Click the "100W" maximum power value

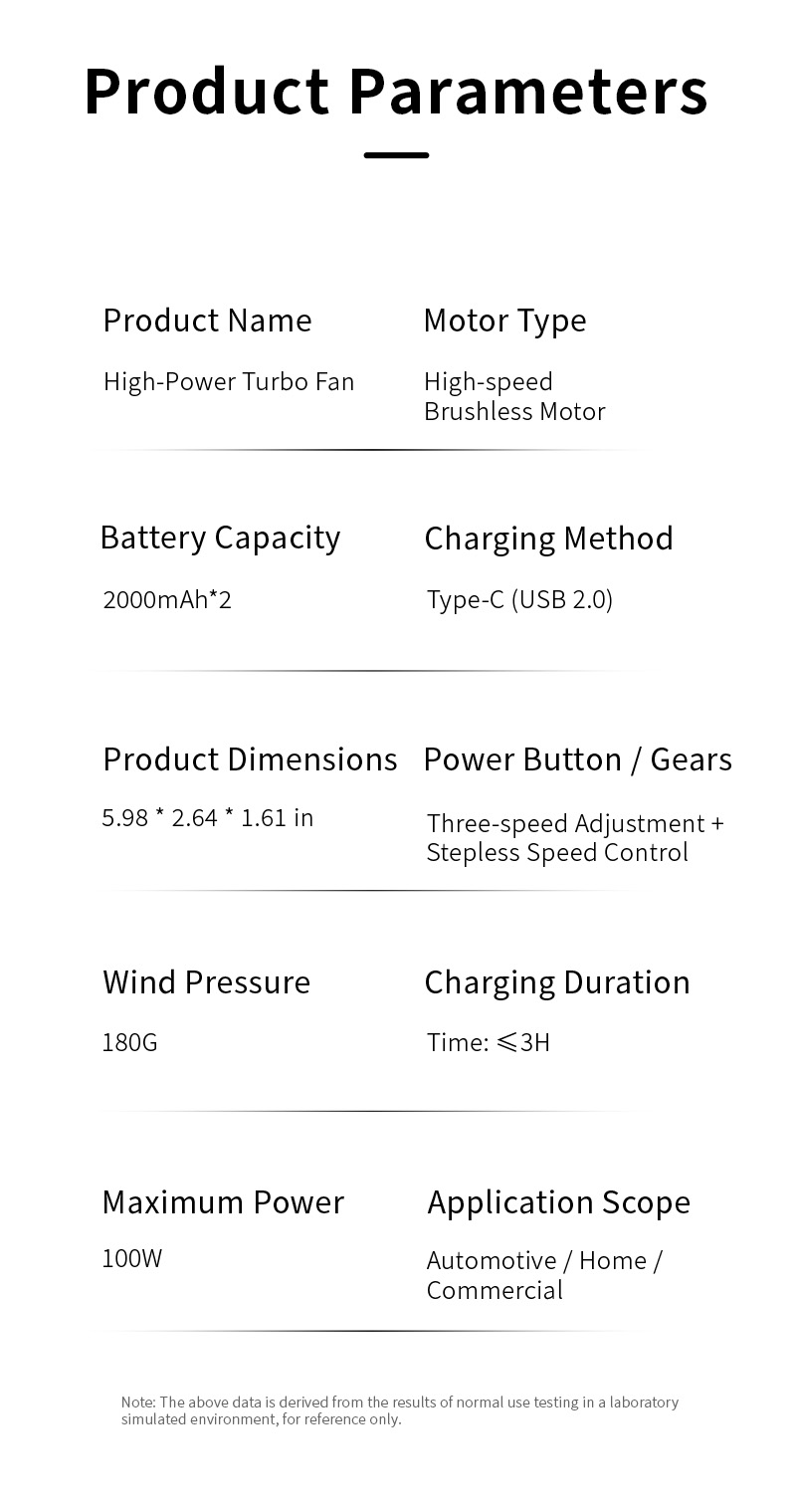tap(131, 1259)
